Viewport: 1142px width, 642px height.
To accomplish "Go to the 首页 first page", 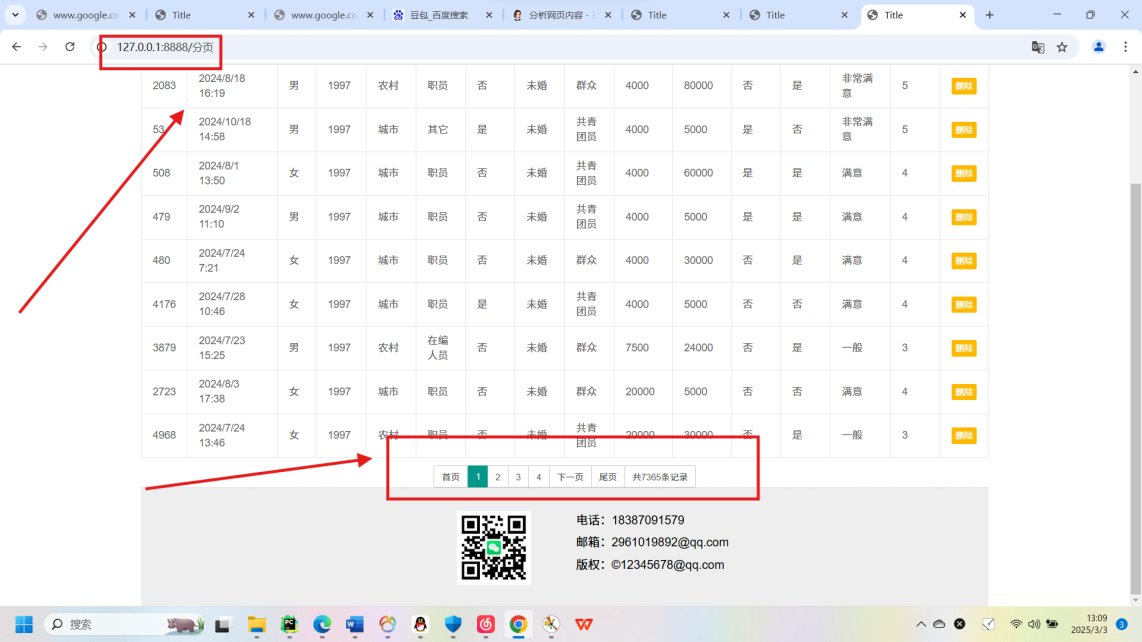I will tap(451, 477).
